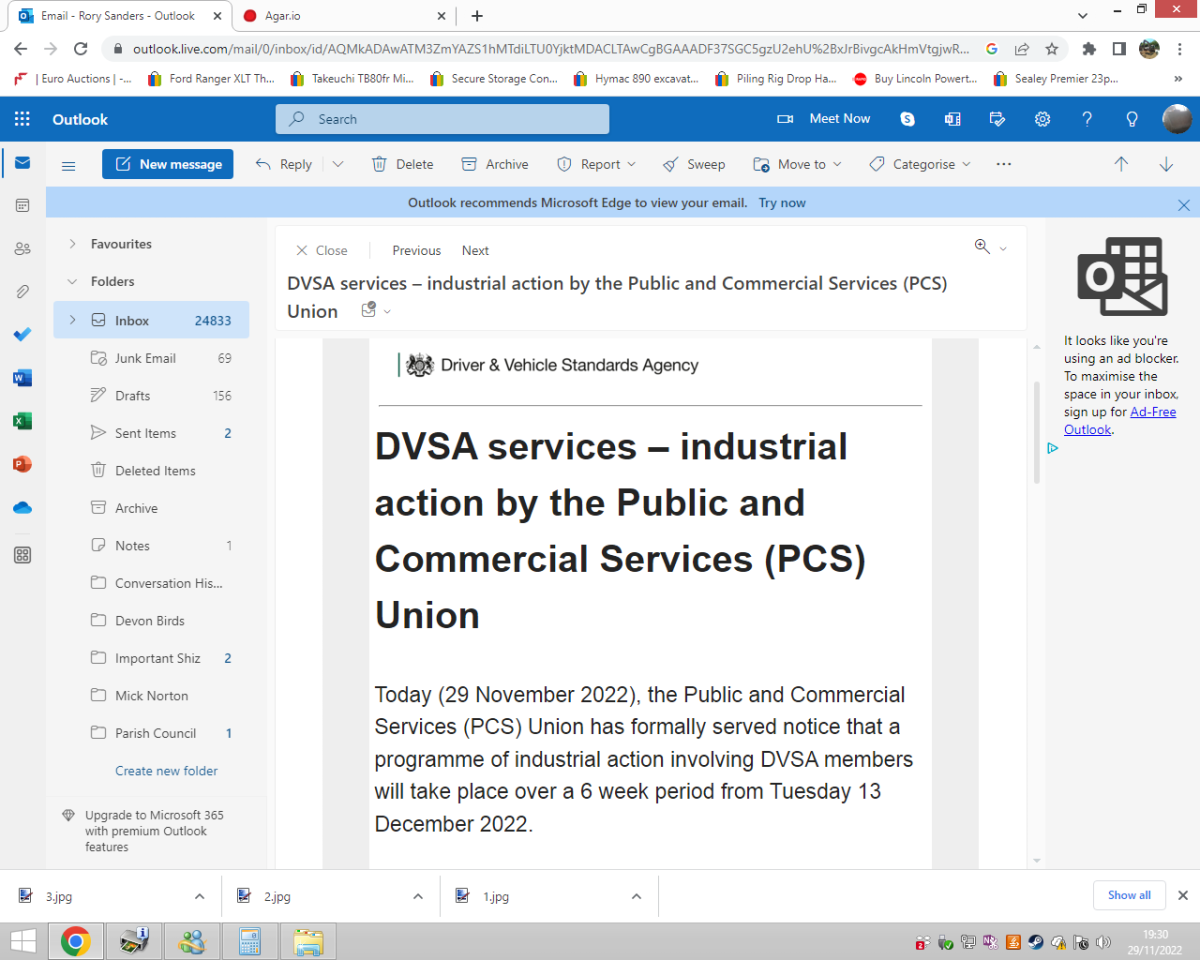
Task: Expand Inbox subfolders chevron
Action: click(72, 320)
